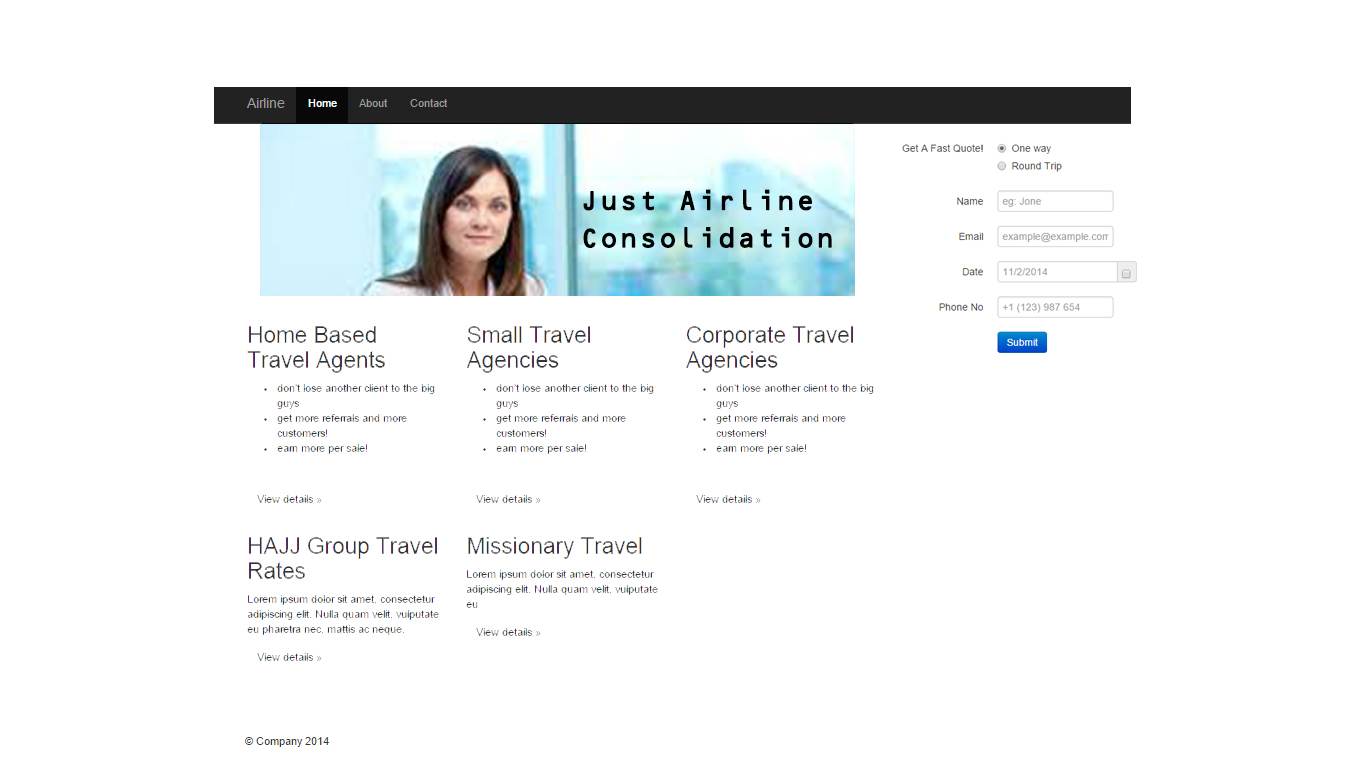Select the Date input field
Image resolution: width=1366 pixels, height=768 pixels.
[1057, 272]
